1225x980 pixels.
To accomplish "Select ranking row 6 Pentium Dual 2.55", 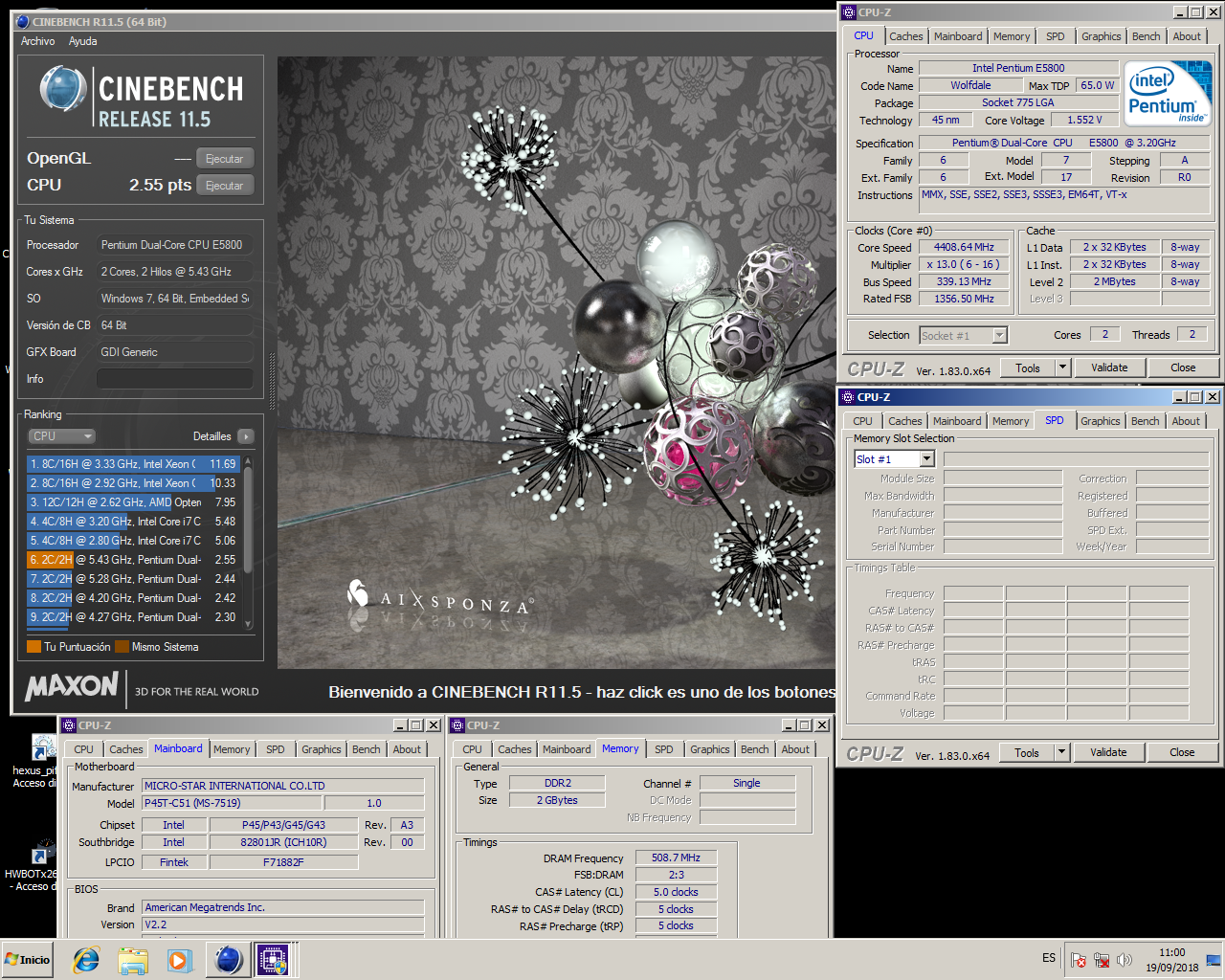I will point(133,560).
